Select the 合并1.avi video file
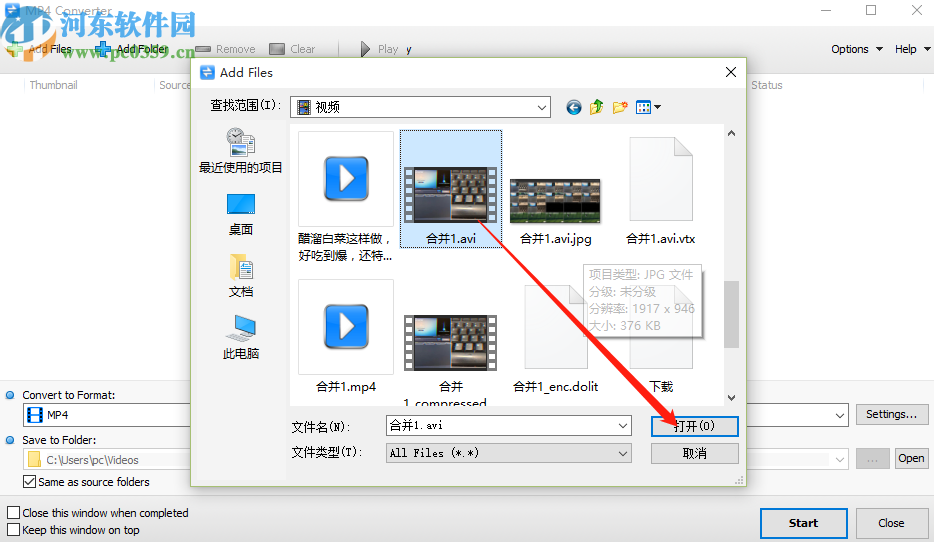 [451, 189]
